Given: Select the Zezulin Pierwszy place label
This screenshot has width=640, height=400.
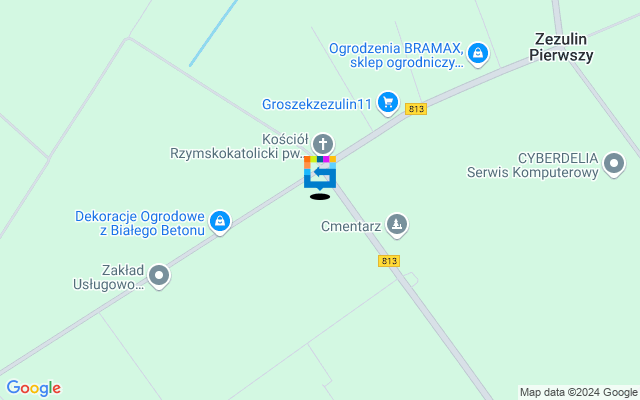Looking at the screenshot, I should tap(561, 47).
